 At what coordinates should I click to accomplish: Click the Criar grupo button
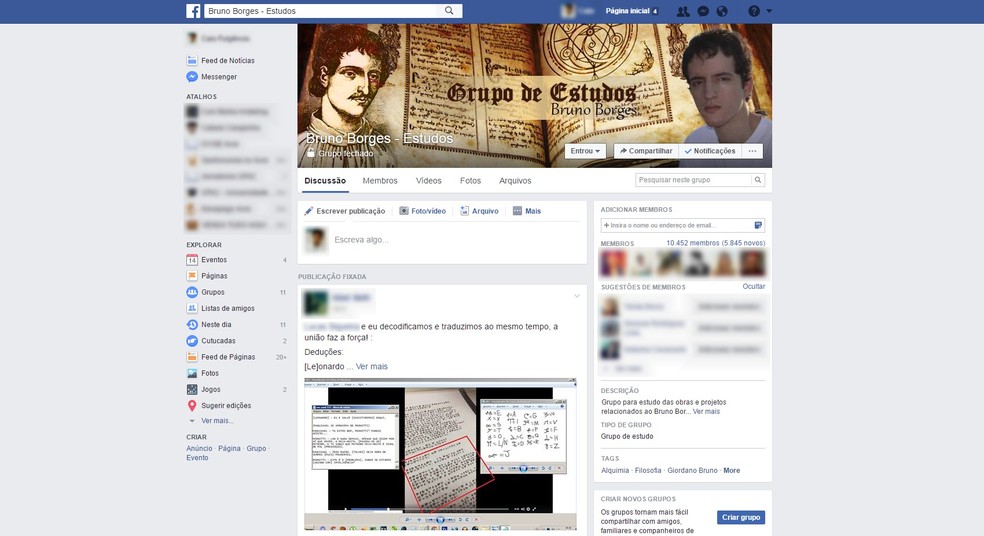pos(741,517)
